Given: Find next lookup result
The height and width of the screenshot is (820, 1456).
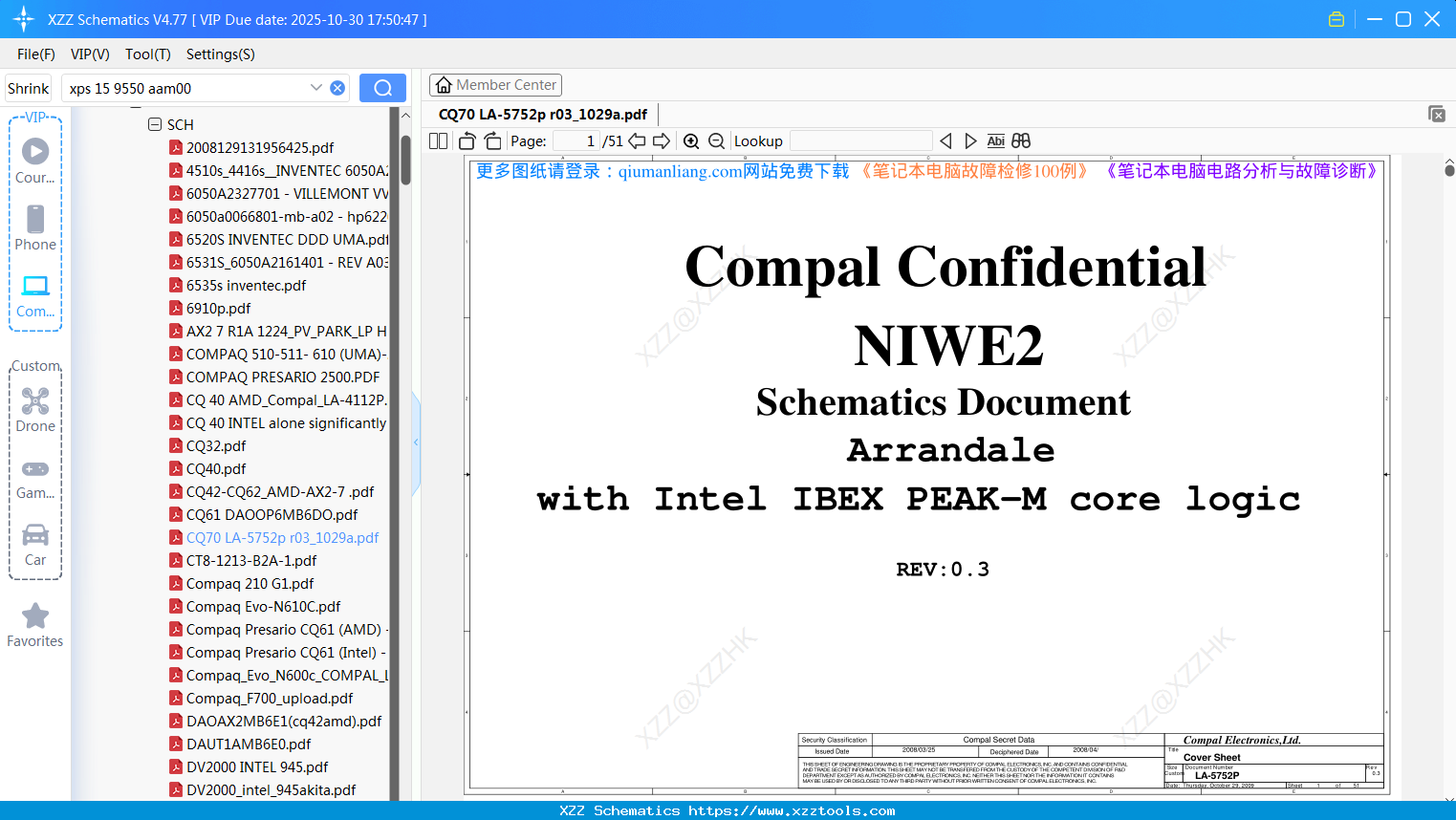Looking at the screenshot, I should (x=970, y=140).
